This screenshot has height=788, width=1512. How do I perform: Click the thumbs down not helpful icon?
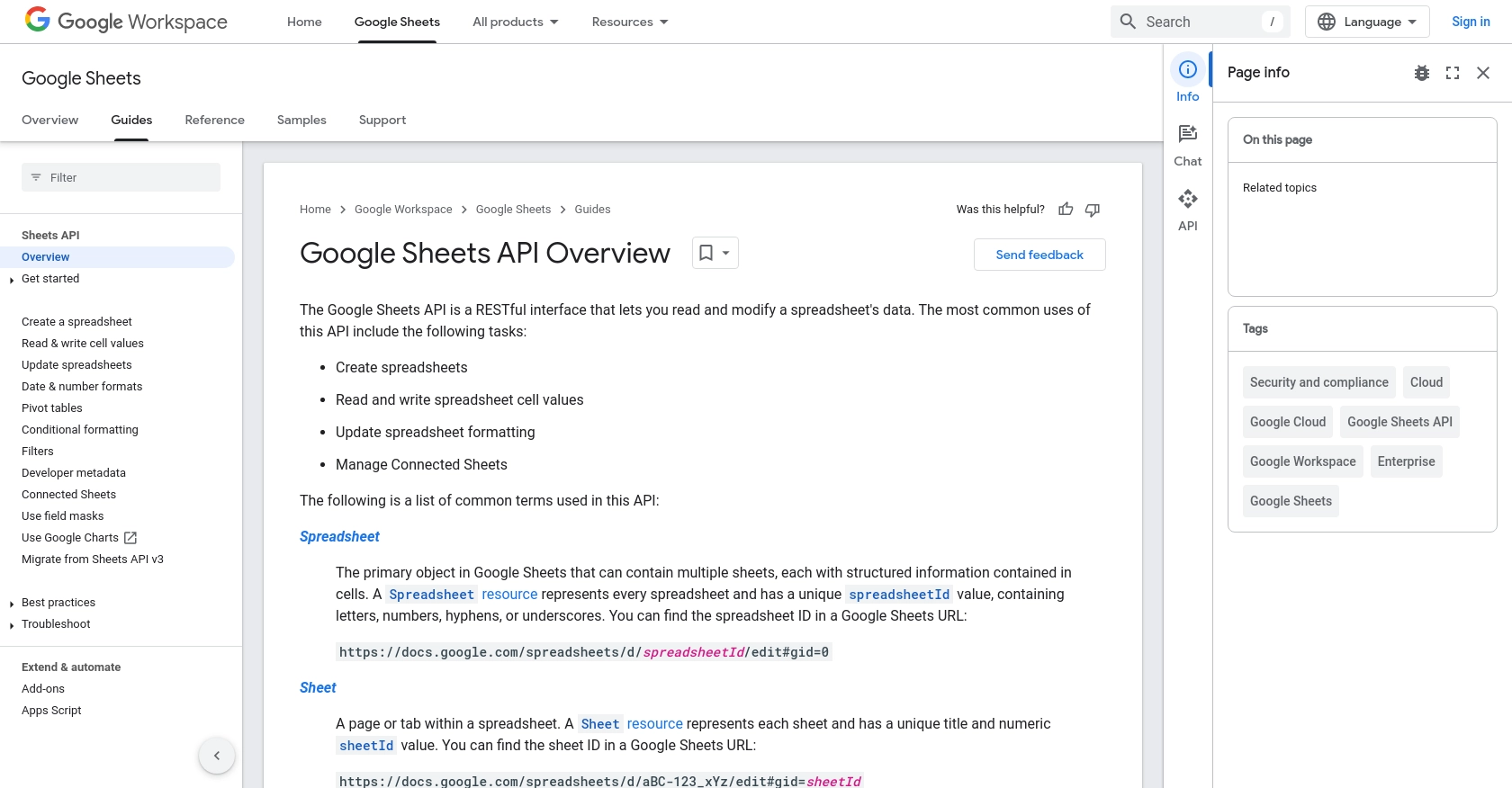pos(1093,210)
